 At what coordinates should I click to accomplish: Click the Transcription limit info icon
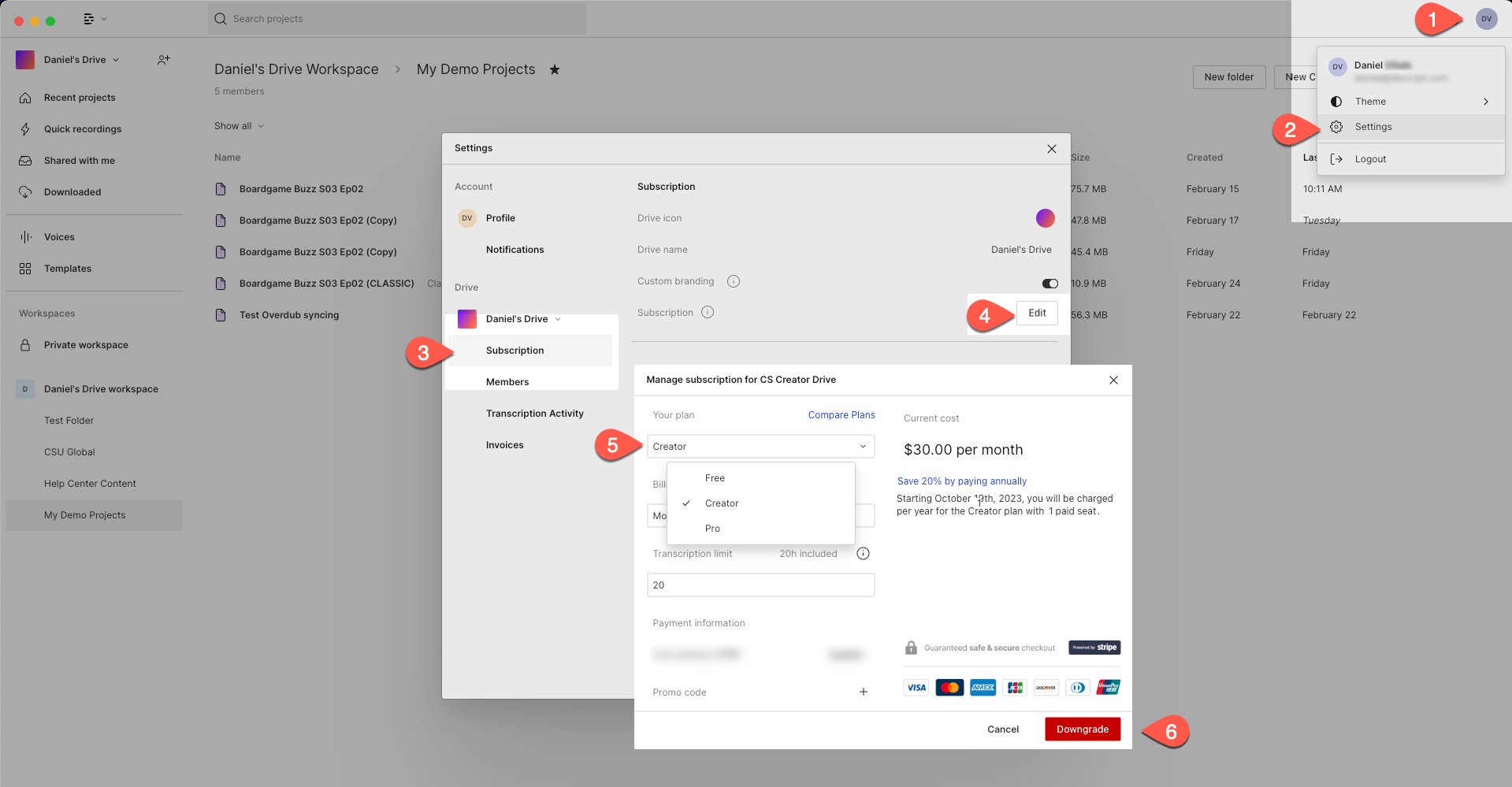863,554
